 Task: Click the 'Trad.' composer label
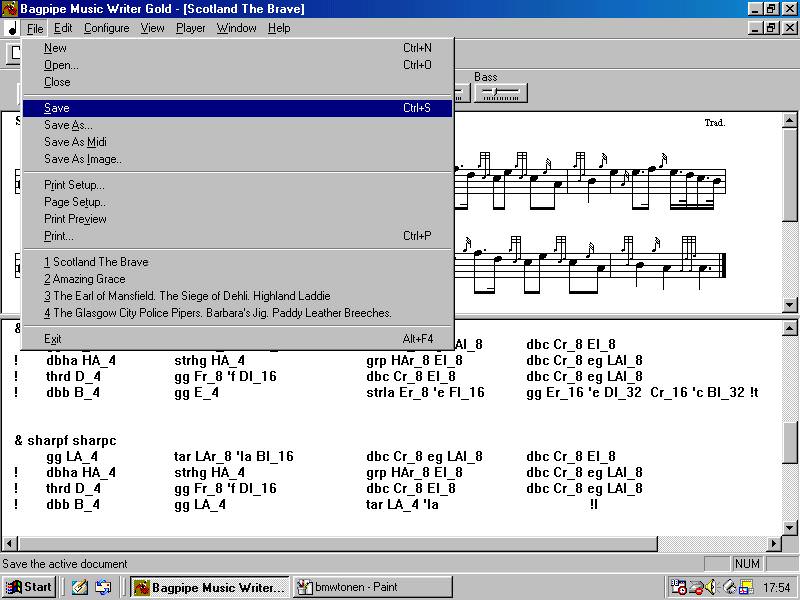(714, 123)
